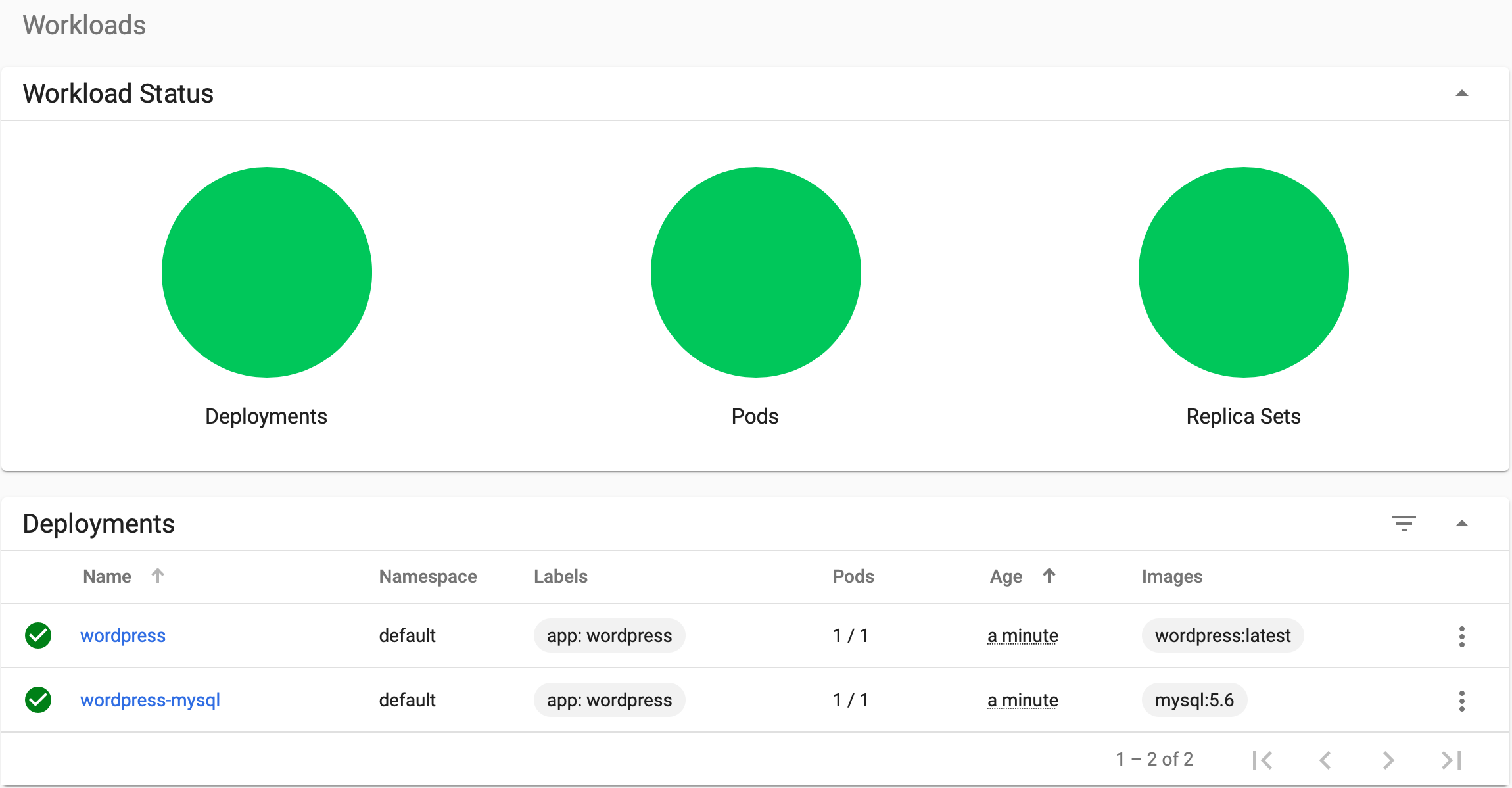Sort deployments by Age column
Viewport: 1512px width, 788px height.
pyautogui.click(x=1006, y=576)
